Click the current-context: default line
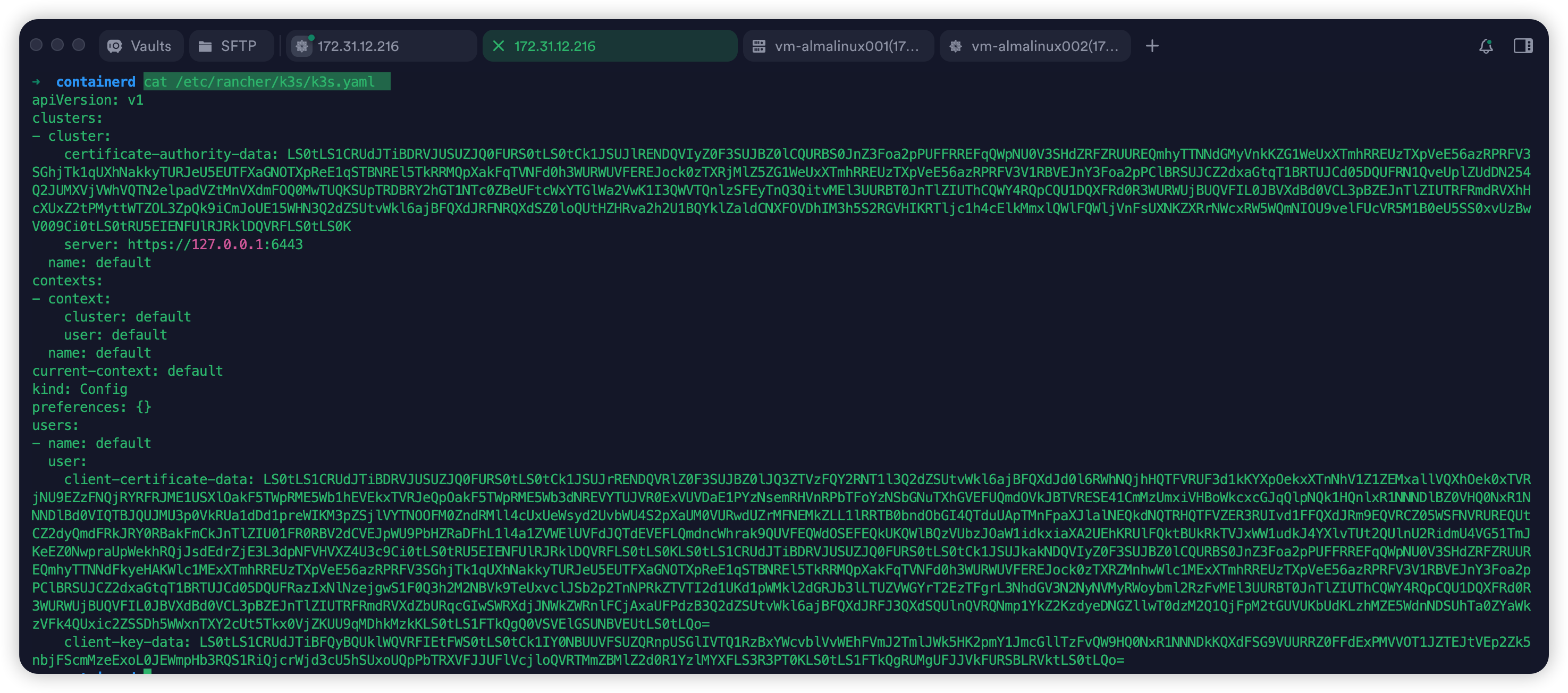The height and width of the screenshot is (693, 1568). point(127,370)
